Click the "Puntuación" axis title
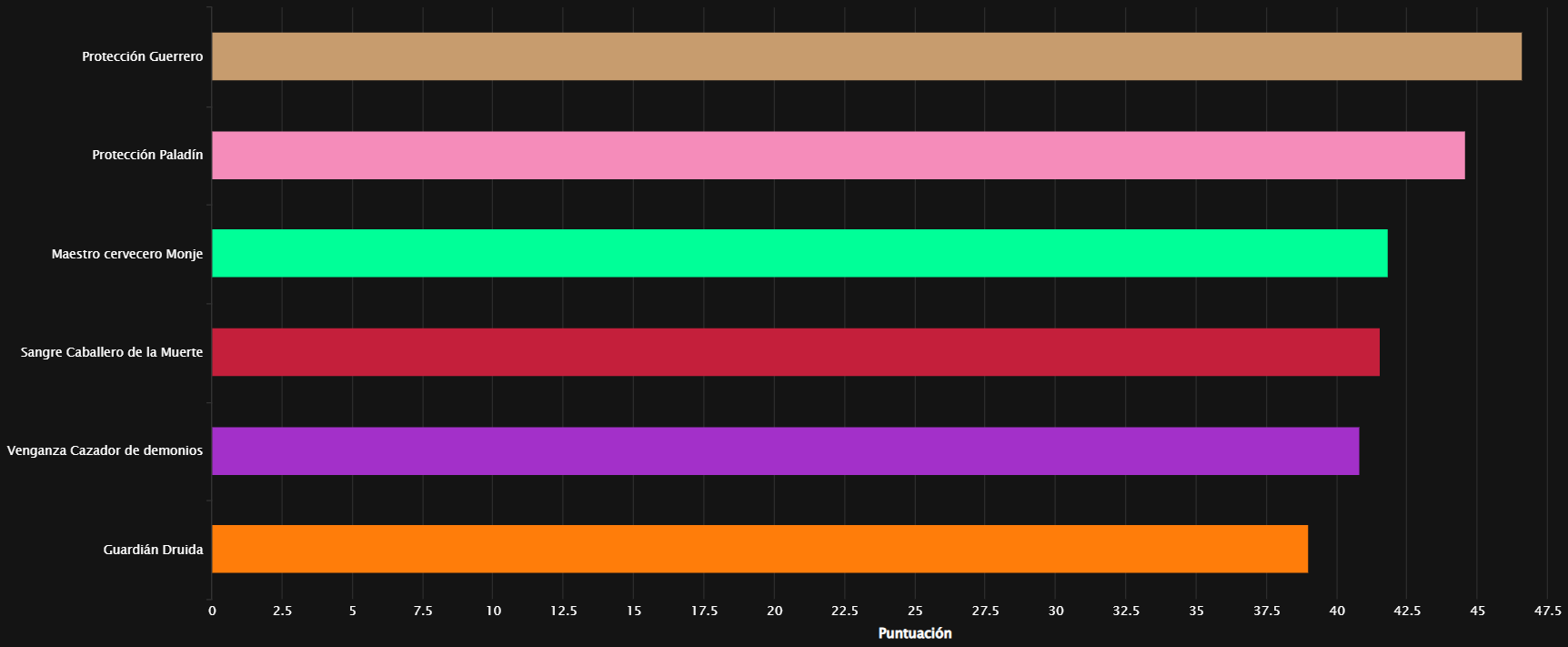The width and height of the screenshot is (1568, 647). [915, 633]
